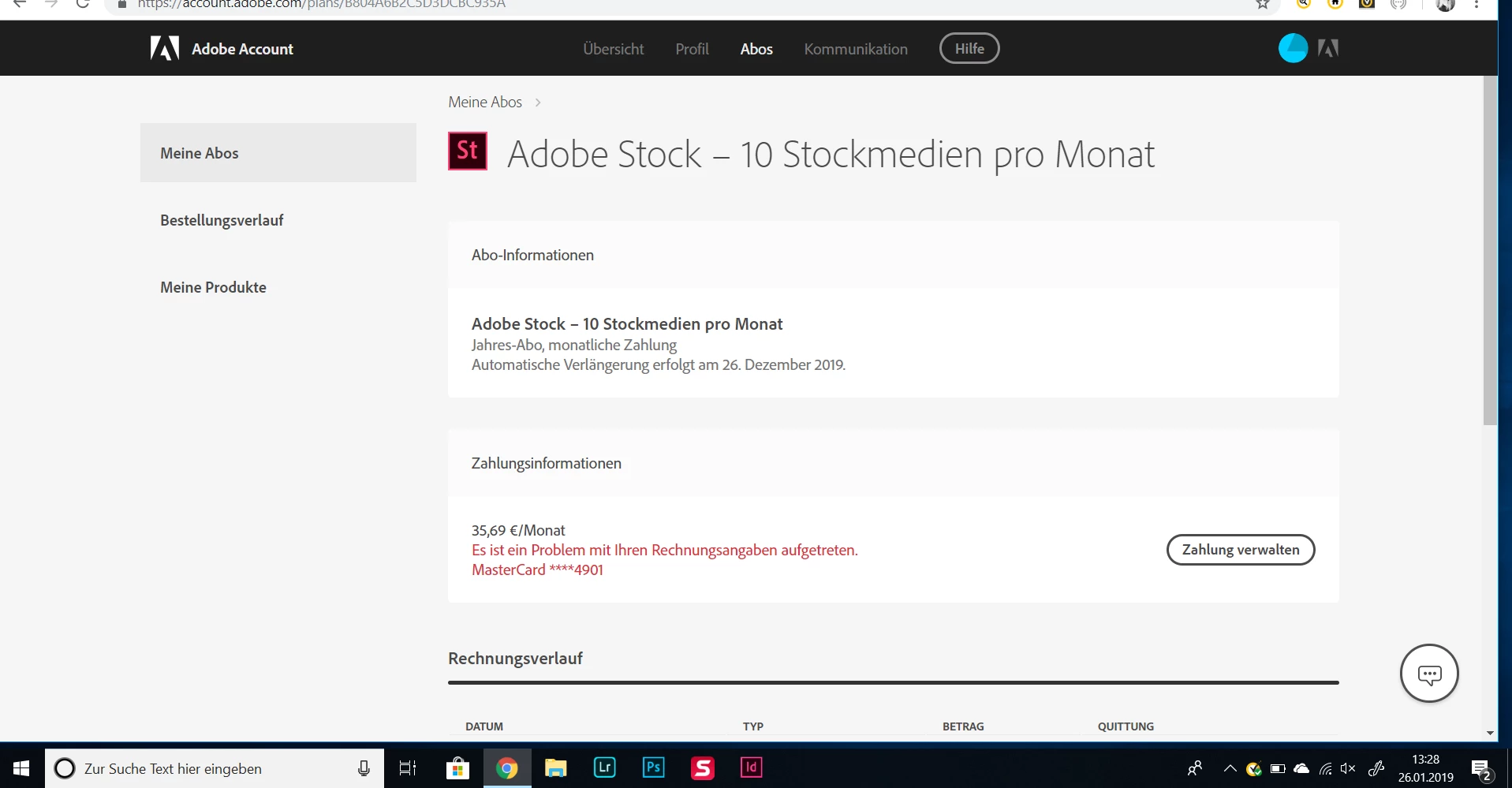Click the BETRAG column header
The width and height of the screenshot is (1512, 788).
tap(963, 726)
